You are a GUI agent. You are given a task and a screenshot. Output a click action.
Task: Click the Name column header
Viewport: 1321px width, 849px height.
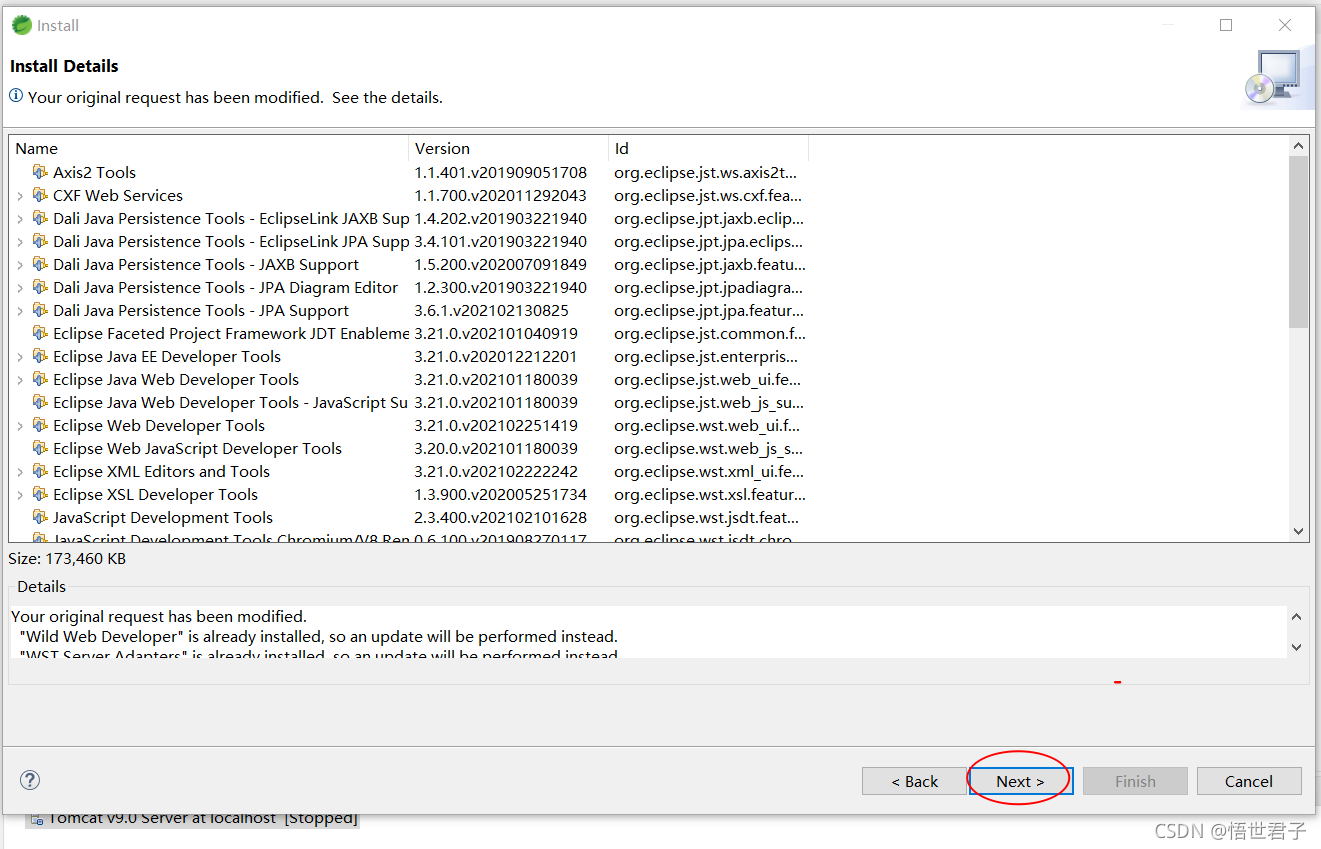[209, 148]
